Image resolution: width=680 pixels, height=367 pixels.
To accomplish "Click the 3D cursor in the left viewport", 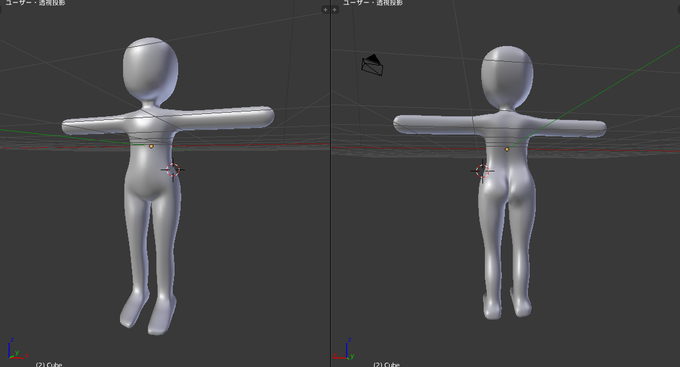I will 173,170.
